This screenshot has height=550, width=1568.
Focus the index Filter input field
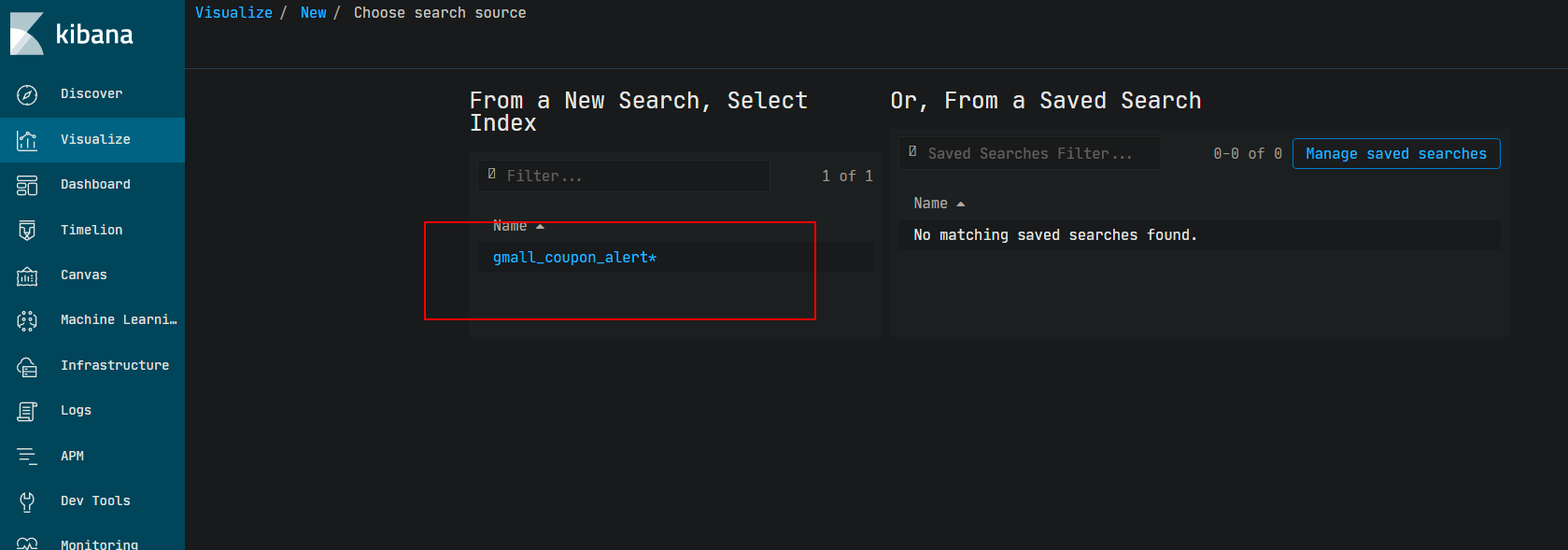(624, 176)
